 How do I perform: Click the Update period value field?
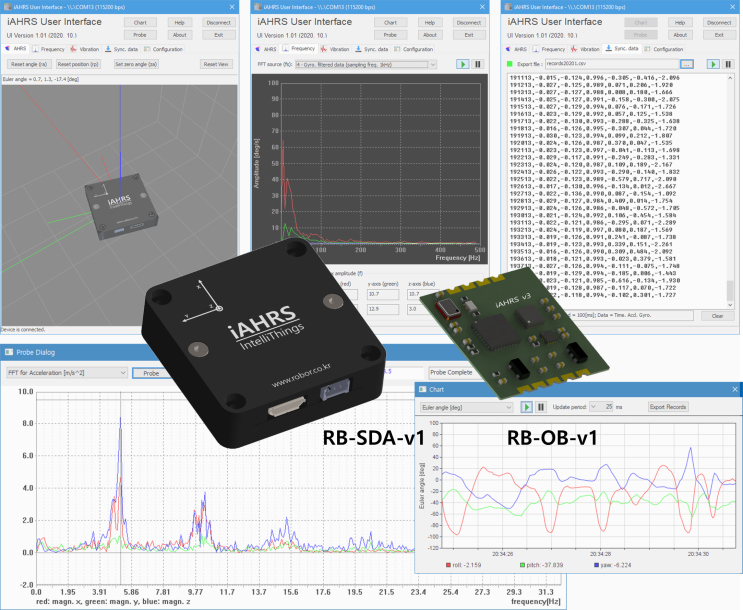point(605,407)
